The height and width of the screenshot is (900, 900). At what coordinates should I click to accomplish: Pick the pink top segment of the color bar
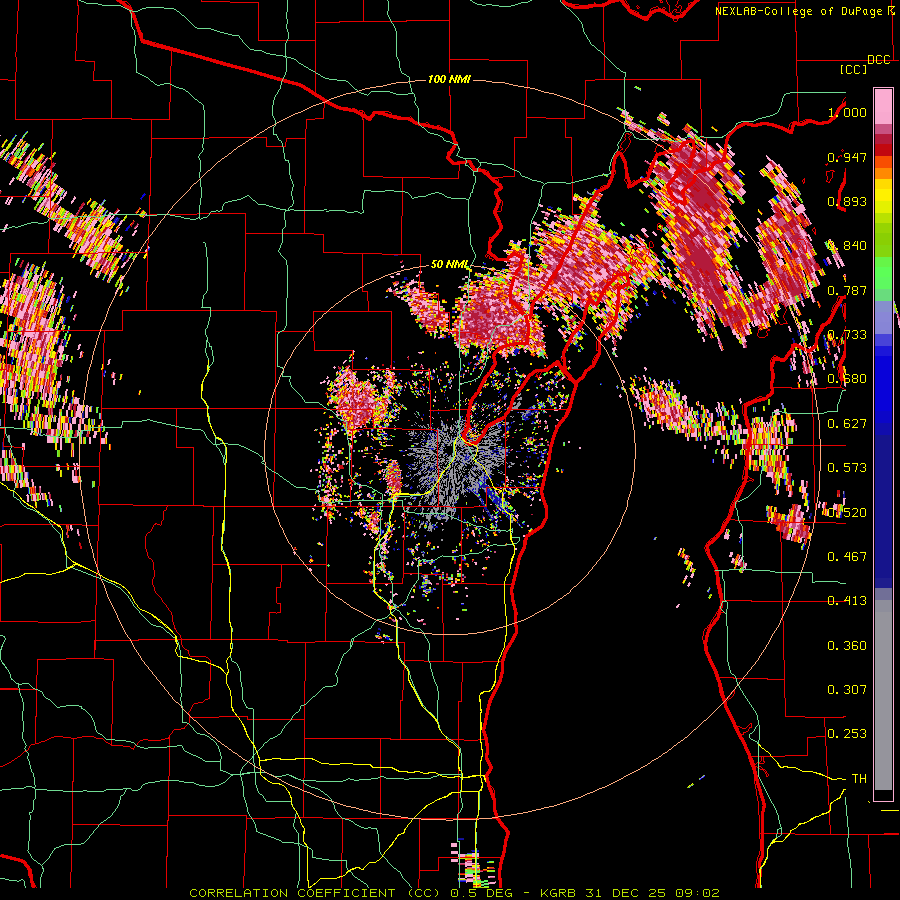coord(883,107)
